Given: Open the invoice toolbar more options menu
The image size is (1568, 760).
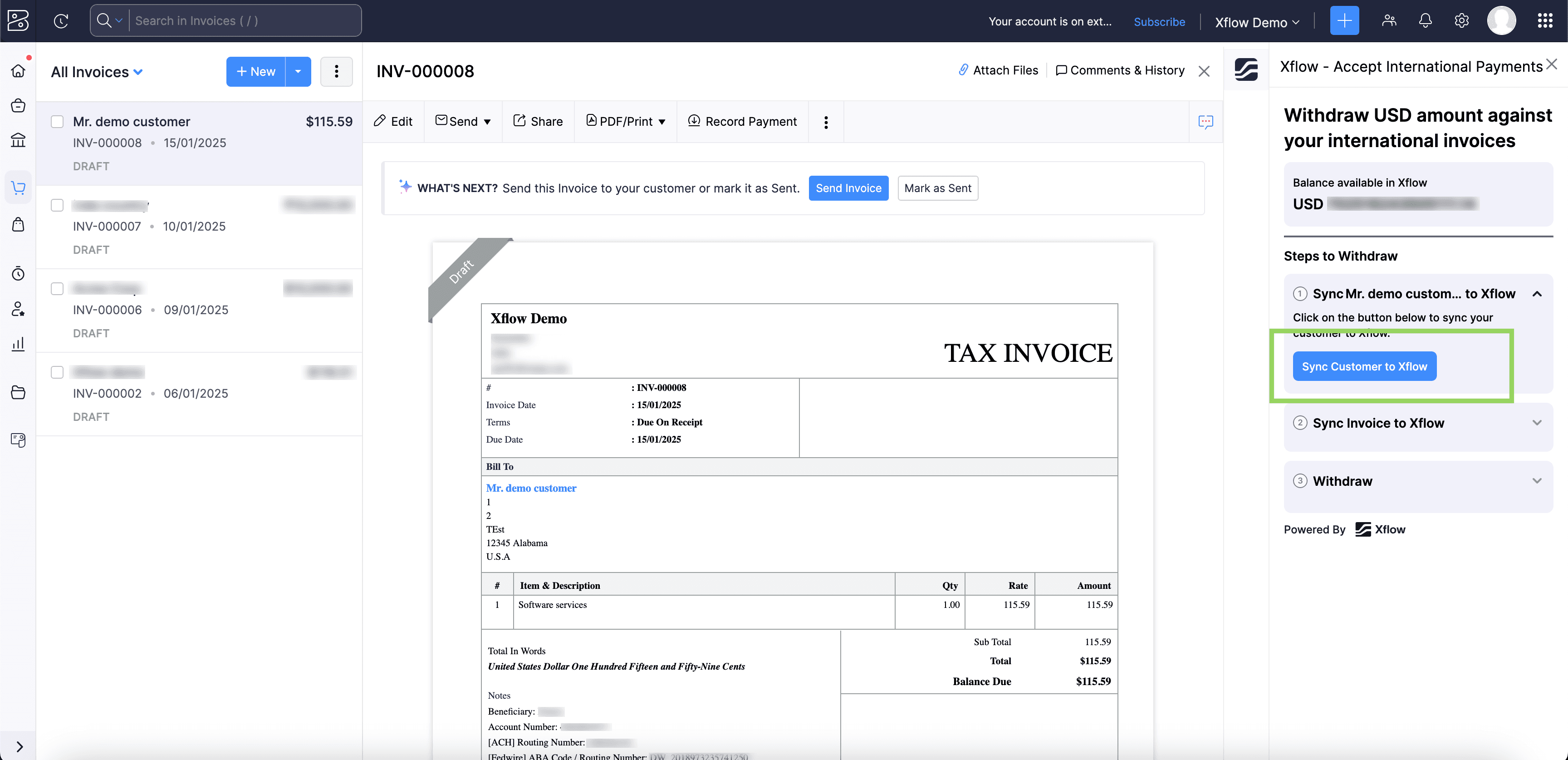Looking at the screenshot, I should pyautogui.click(x=825, y=122).
